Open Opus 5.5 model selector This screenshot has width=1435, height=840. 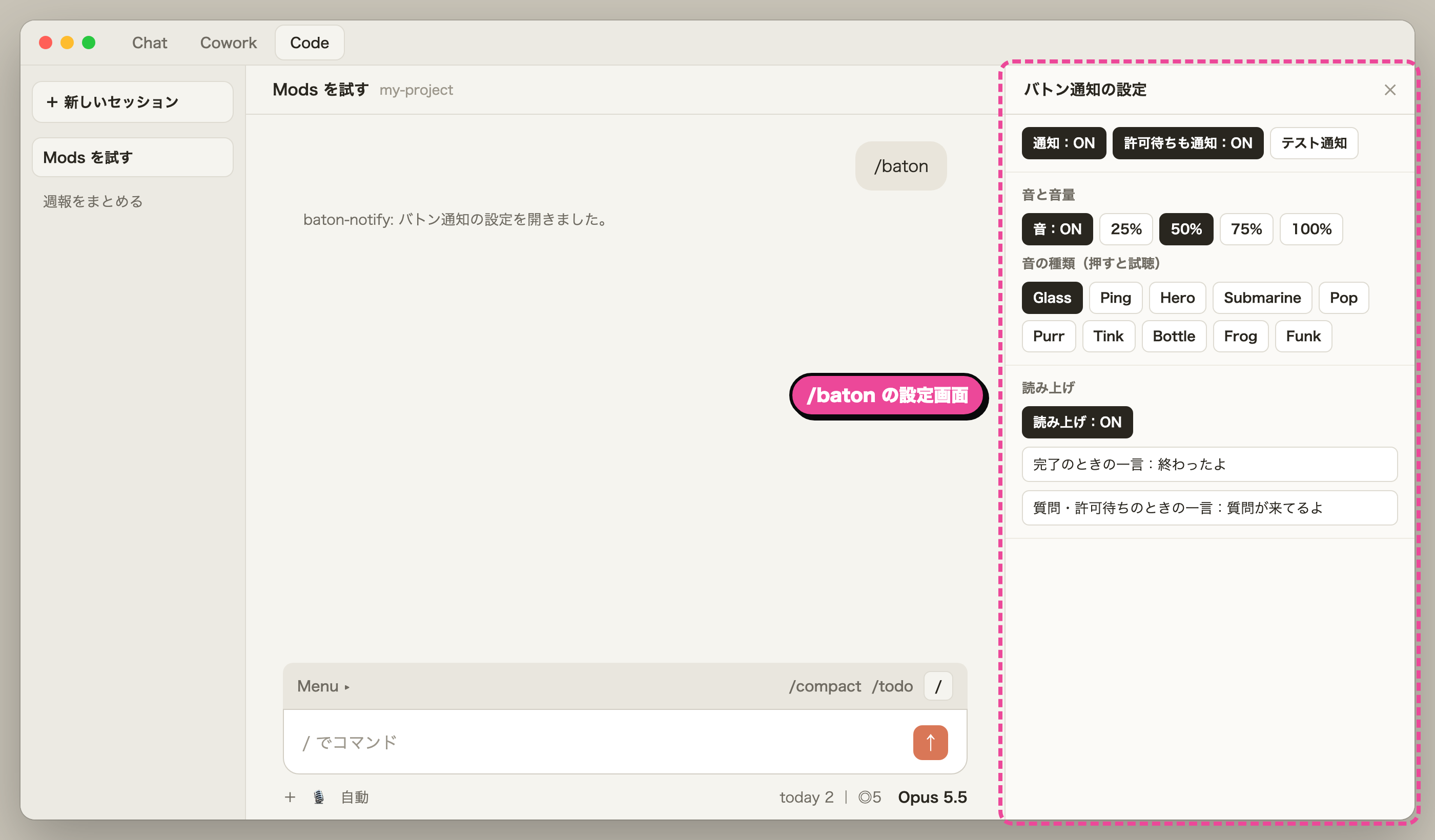(932, 797)
